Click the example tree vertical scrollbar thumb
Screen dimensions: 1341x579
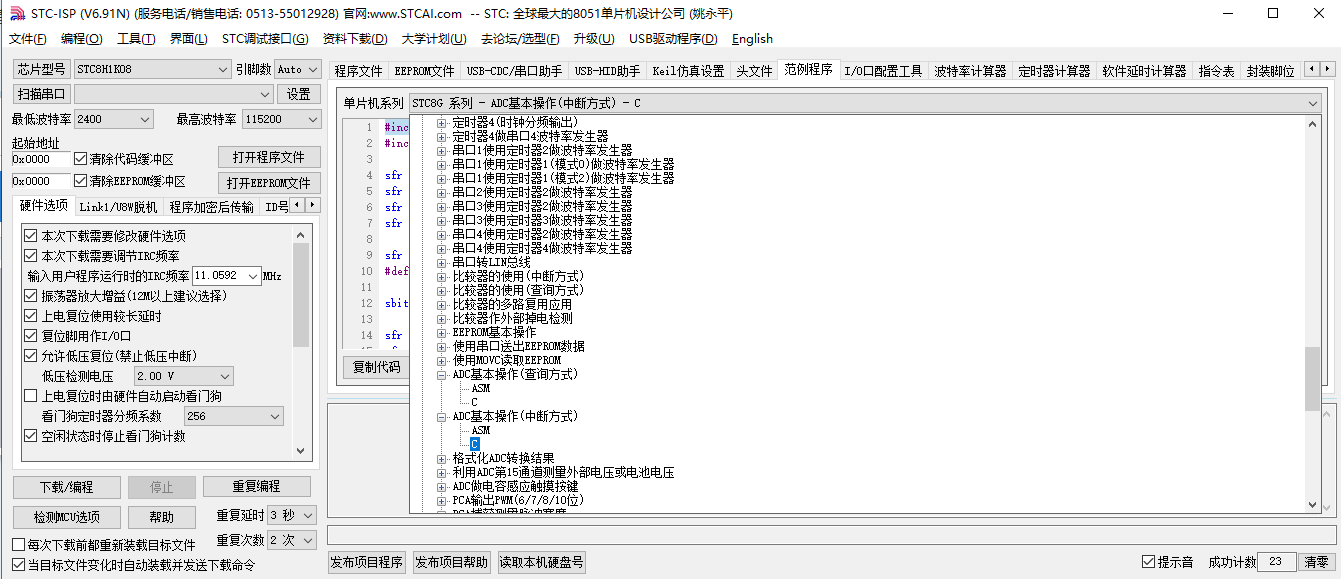[x=1312, y=379]
